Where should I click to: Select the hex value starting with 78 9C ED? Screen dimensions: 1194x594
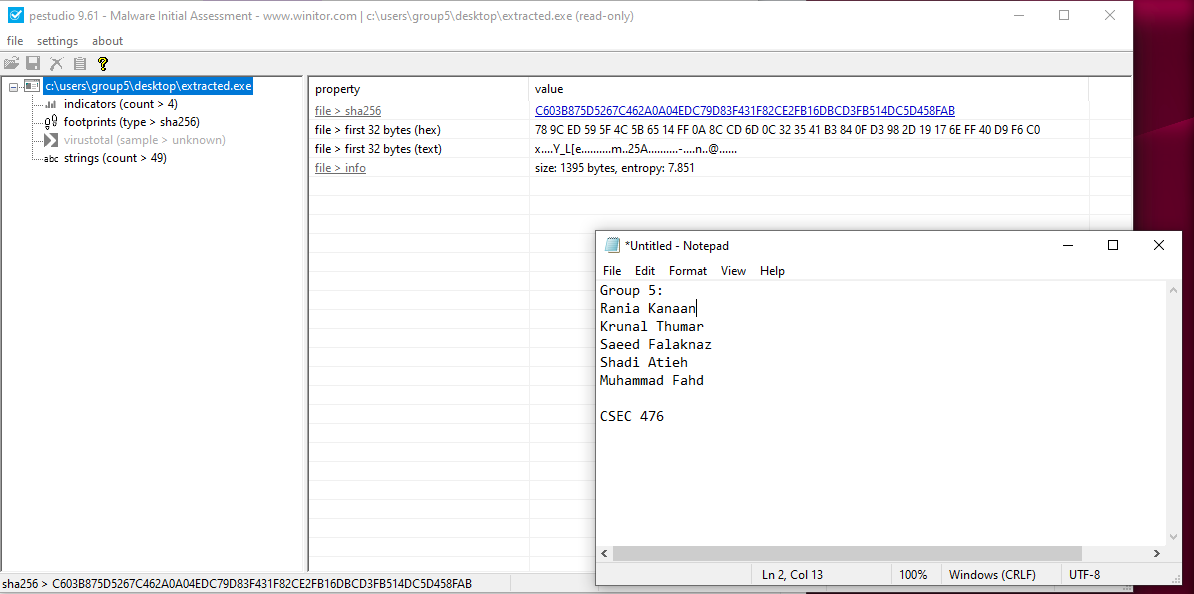point(787,130)
